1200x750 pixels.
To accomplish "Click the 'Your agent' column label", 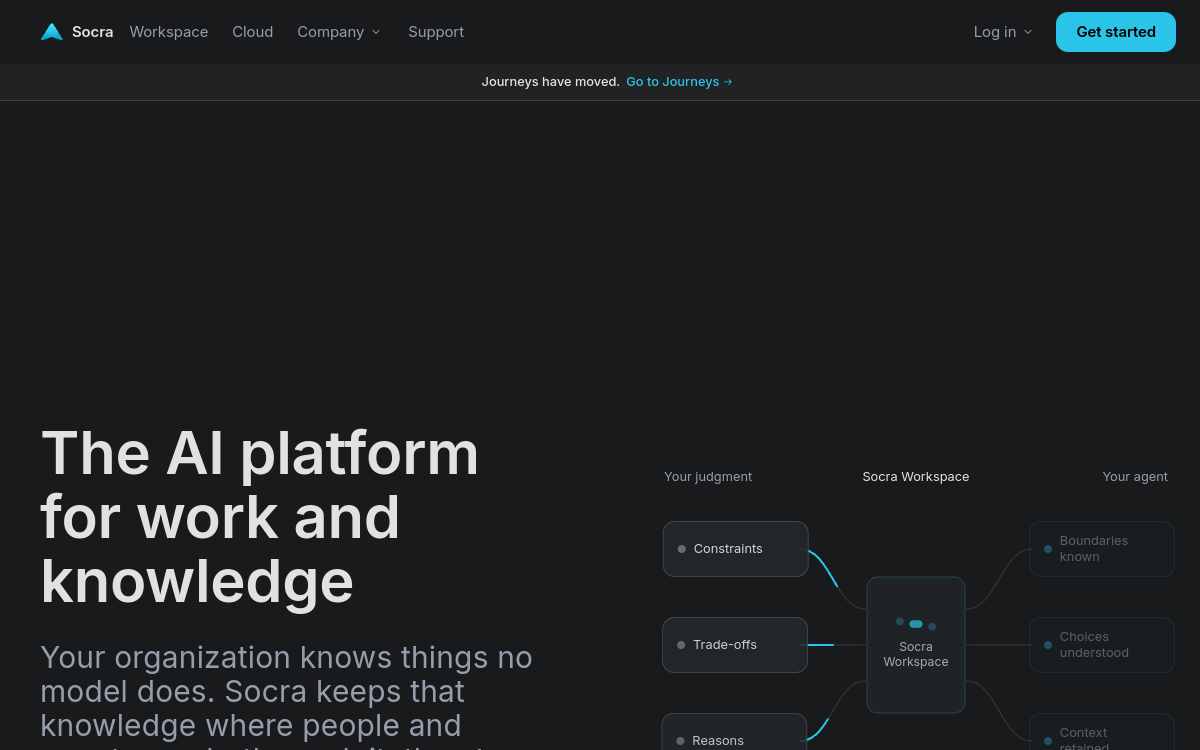I will (x=1135, y=477).
